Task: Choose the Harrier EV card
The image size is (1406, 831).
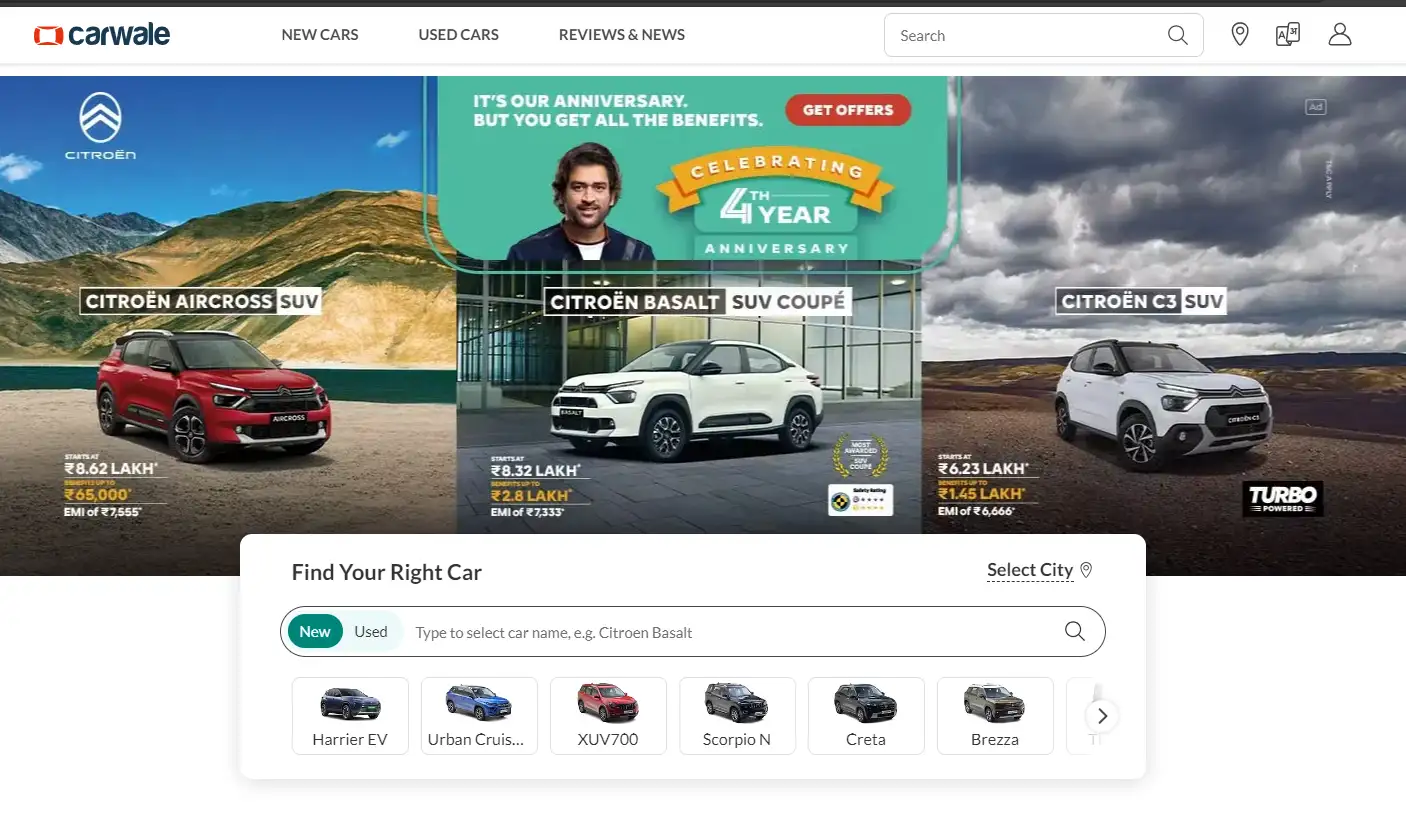Action: (350, 716)
